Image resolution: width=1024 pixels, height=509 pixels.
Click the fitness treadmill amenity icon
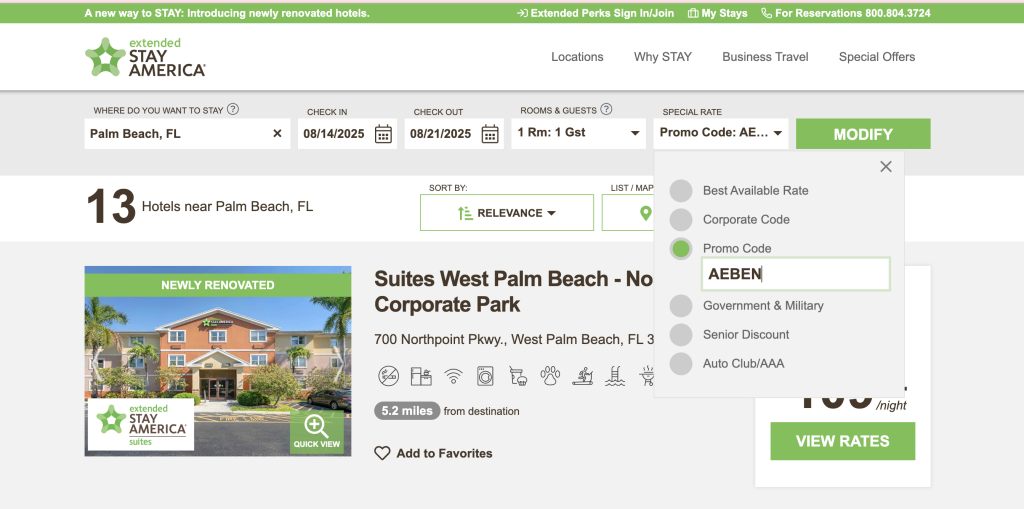583,376
